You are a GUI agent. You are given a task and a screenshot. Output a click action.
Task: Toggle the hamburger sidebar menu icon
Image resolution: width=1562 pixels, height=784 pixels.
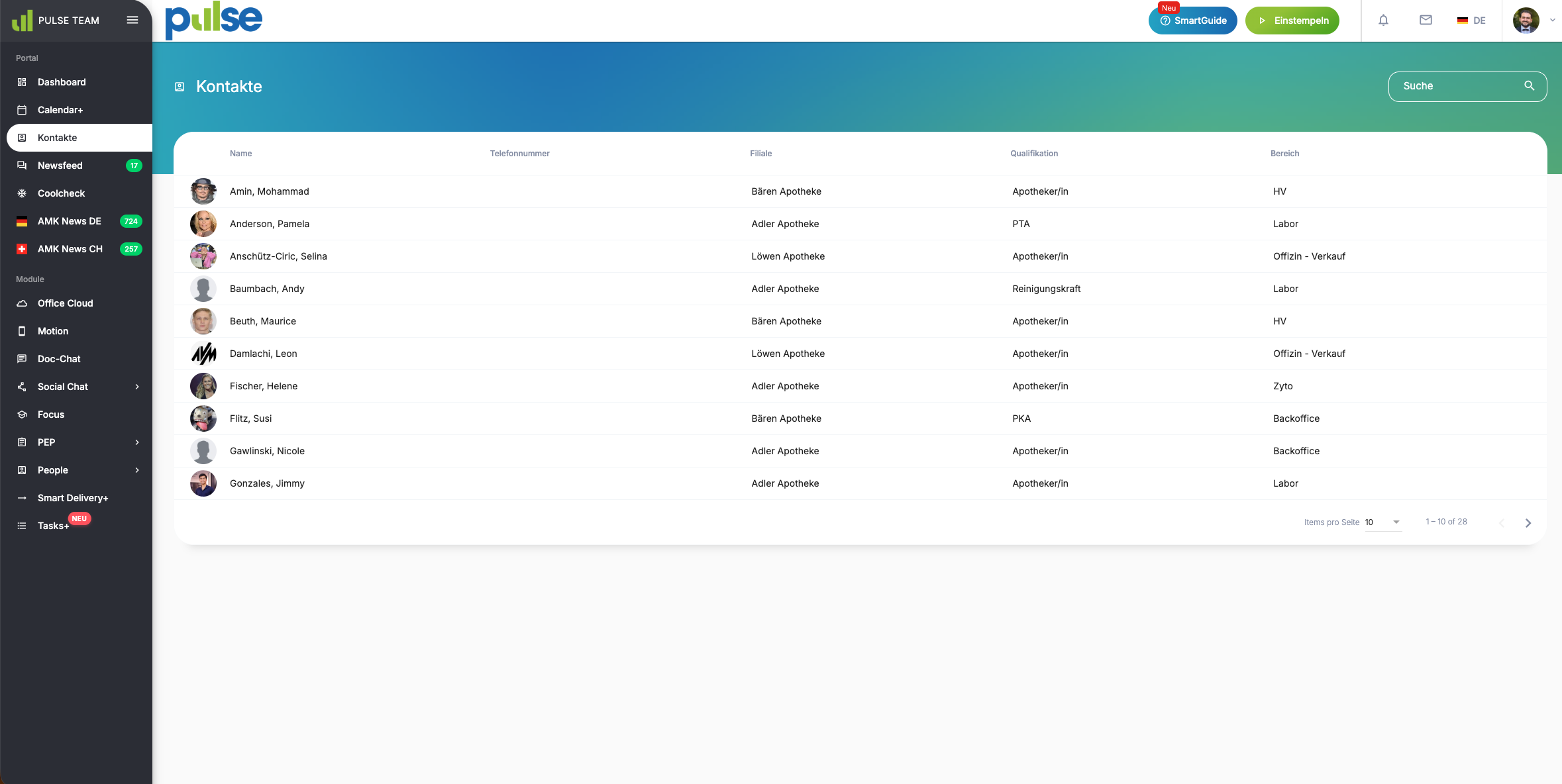[132, 20]
